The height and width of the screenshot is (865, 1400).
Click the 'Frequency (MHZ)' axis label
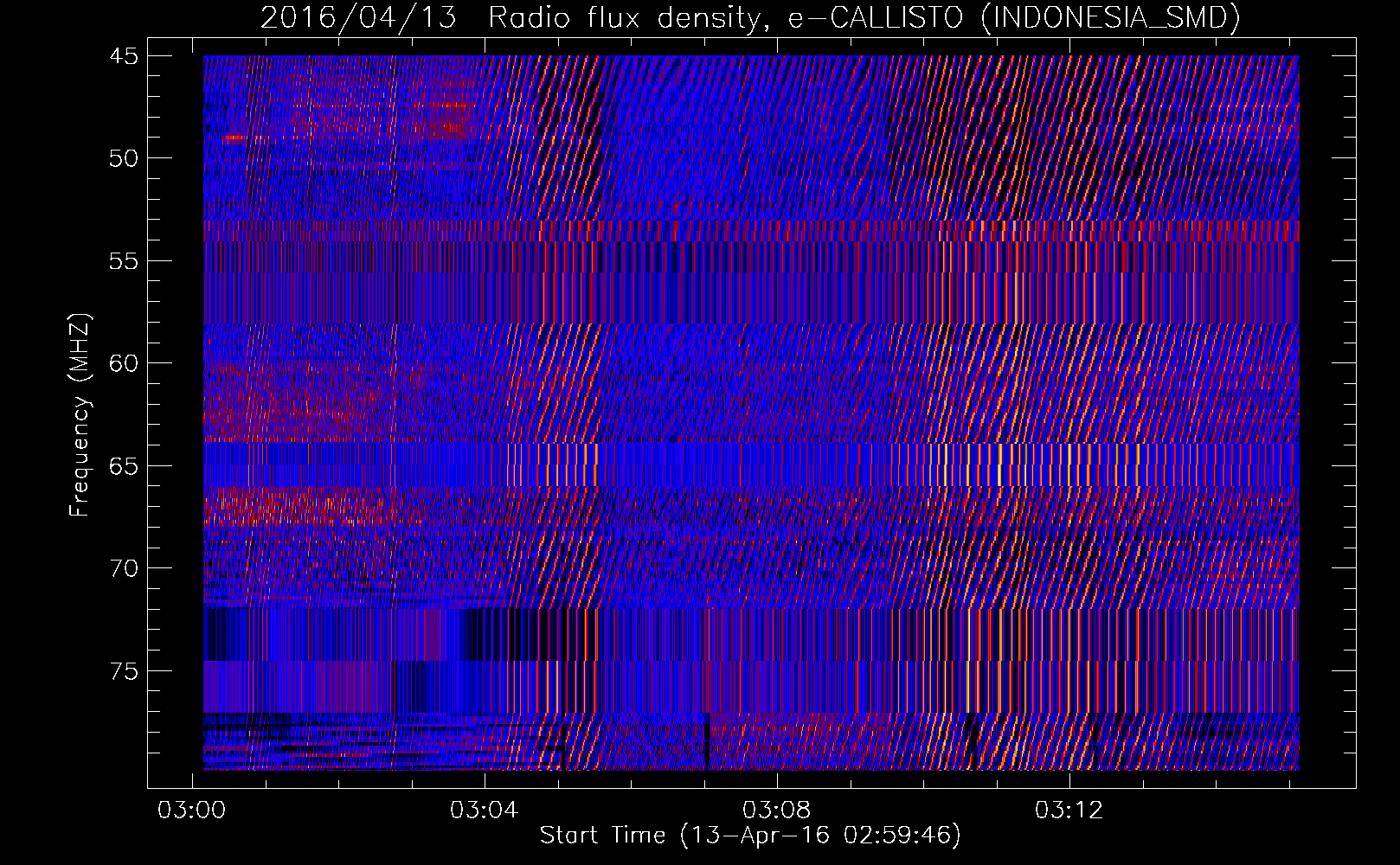(x=80, y=415)
